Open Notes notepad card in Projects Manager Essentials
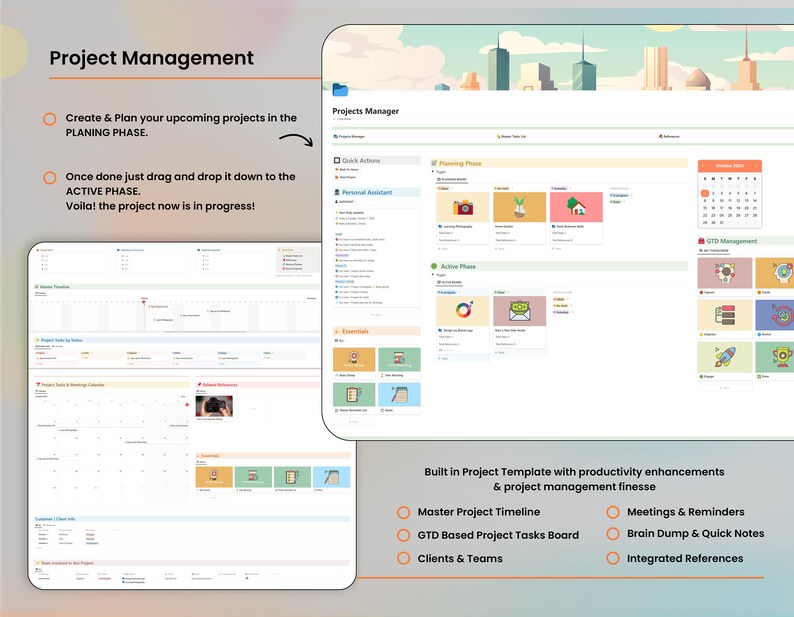Viewport: 794px width, 617px height. (399, 398)
